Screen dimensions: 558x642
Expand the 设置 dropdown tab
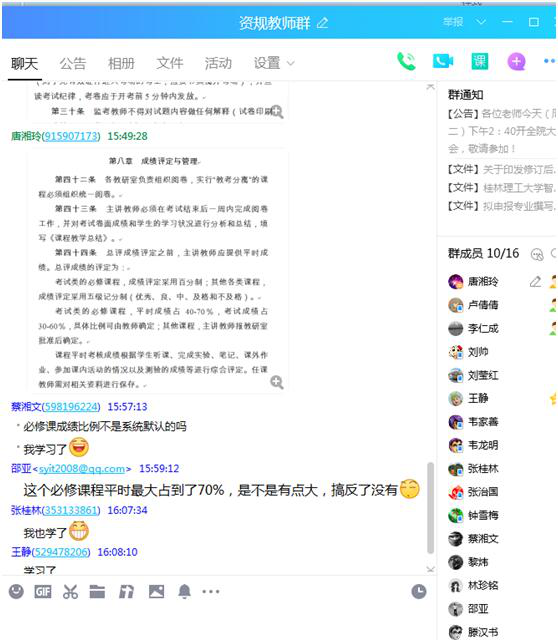pos(273,63)
